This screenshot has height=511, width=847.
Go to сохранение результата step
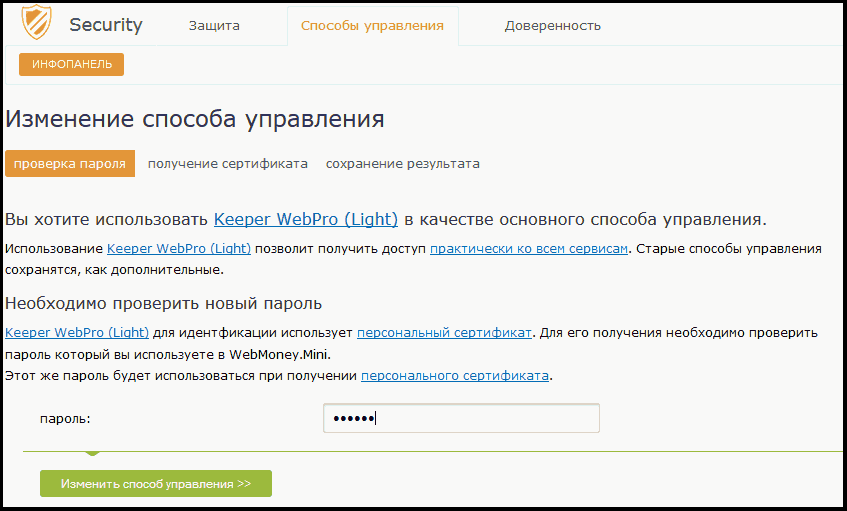point(402,164)
